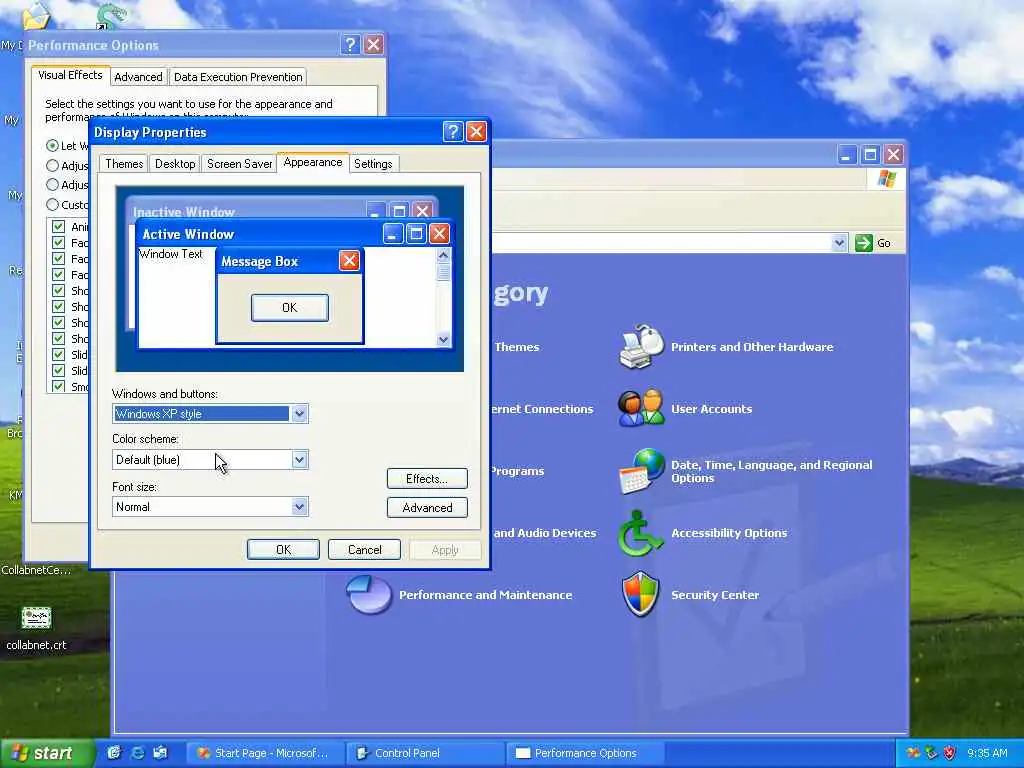Open the Font size dropdown
This screenshot has height=768, width=1024.
click(x=299, y=507)
